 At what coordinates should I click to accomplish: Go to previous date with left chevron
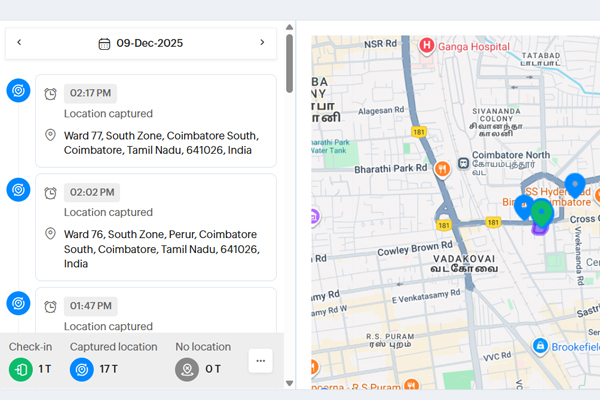[x=19, y=43]
